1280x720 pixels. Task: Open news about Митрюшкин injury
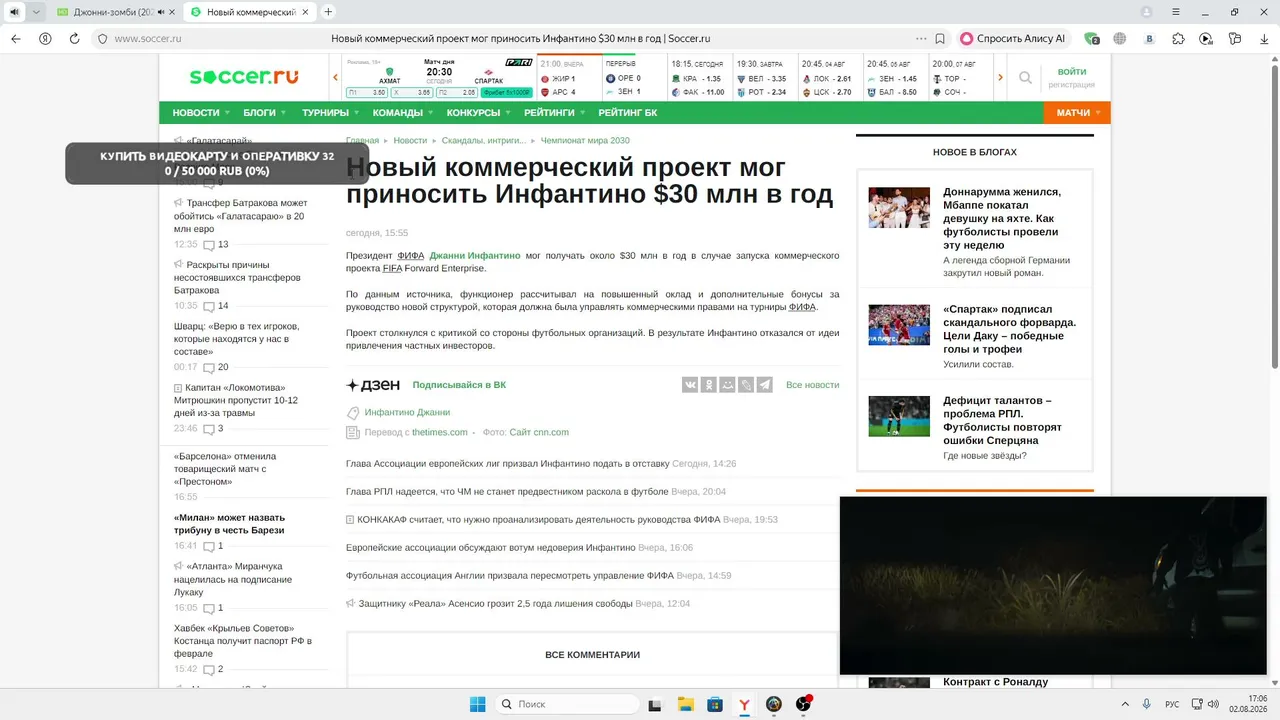pos(236,400)
